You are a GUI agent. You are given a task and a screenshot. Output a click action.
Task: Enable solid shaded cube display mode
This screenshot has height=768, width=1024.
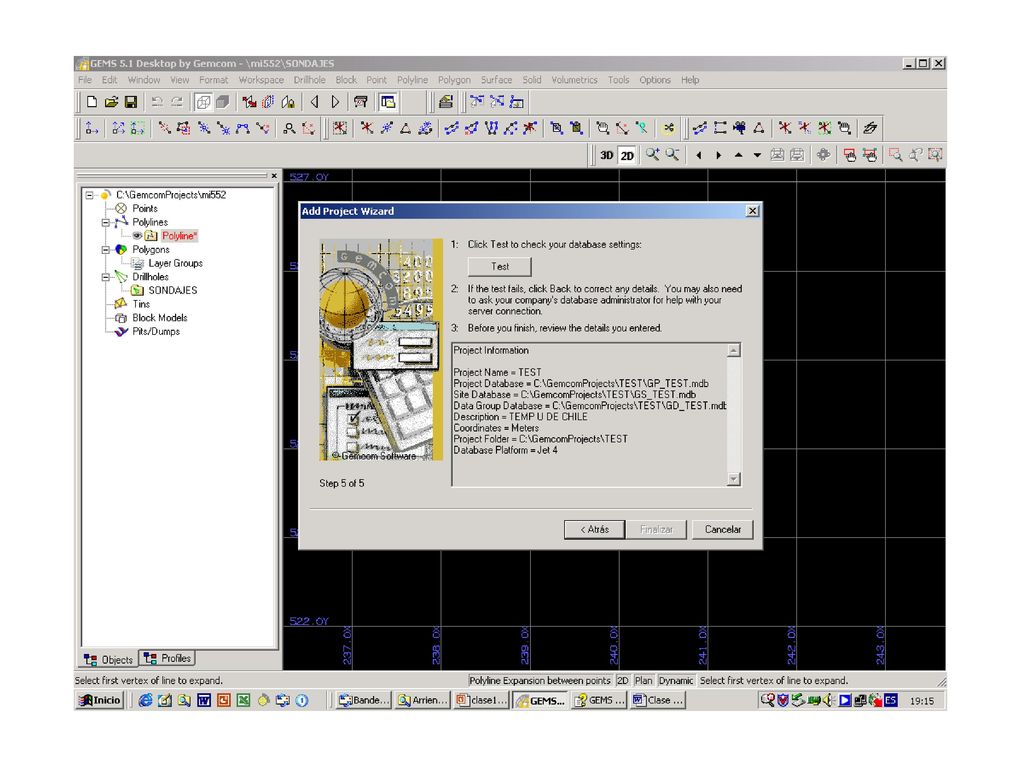point(223,102)
